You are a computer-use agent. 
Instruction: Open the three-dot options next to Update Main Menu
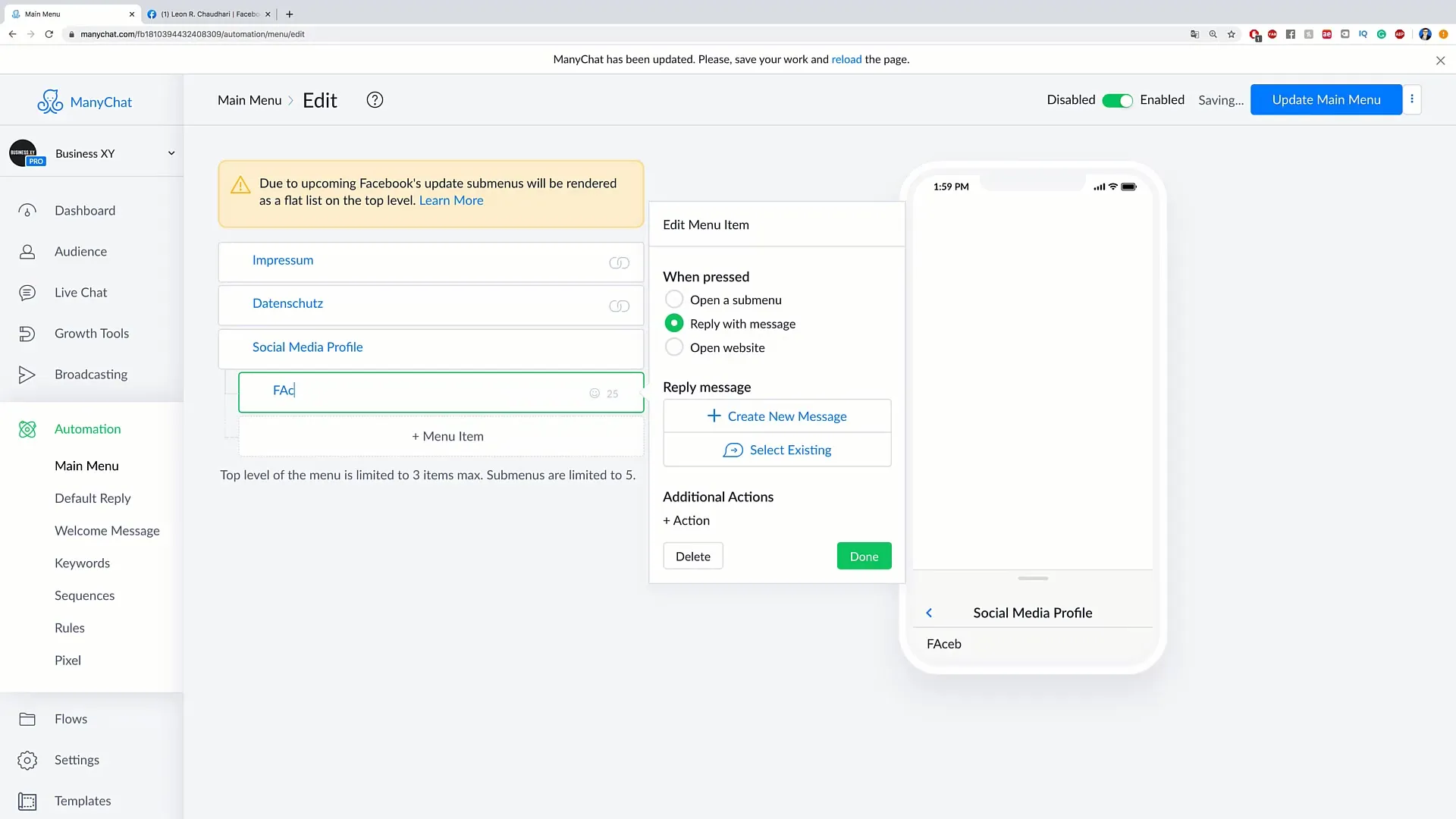1412,99
